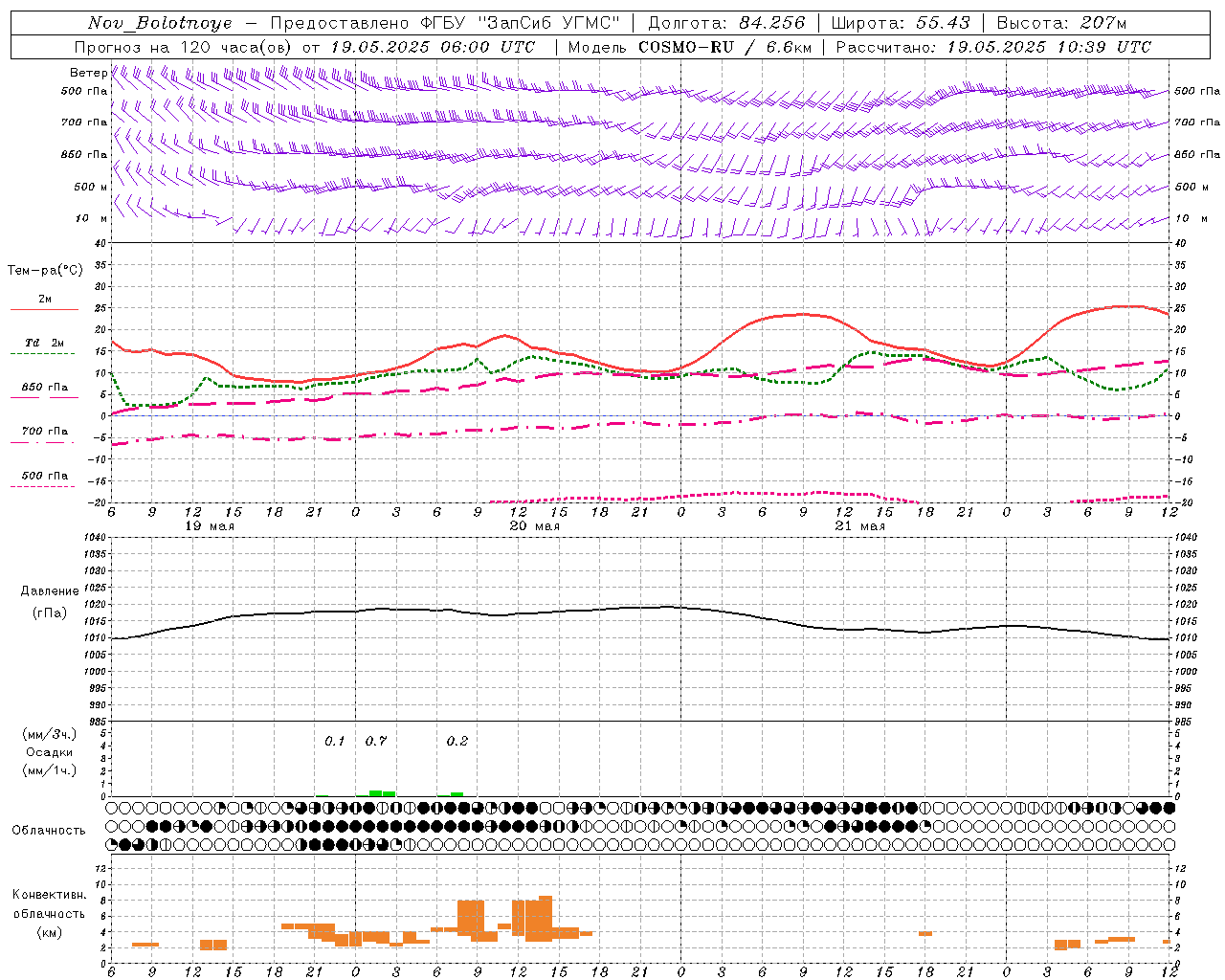Click the Тем-ра(°C) temperature axis label
The image size is (1225, 980).
[x=45, y=270]
